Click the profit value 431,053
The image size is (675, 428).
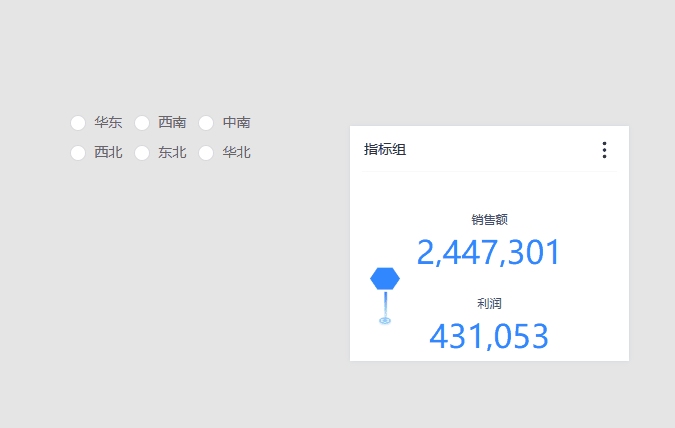(x=489, y=336)
